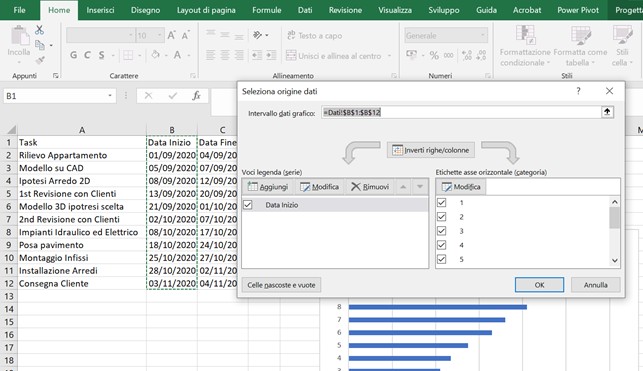Click the Incolla paste icon

tap(19, 36)
